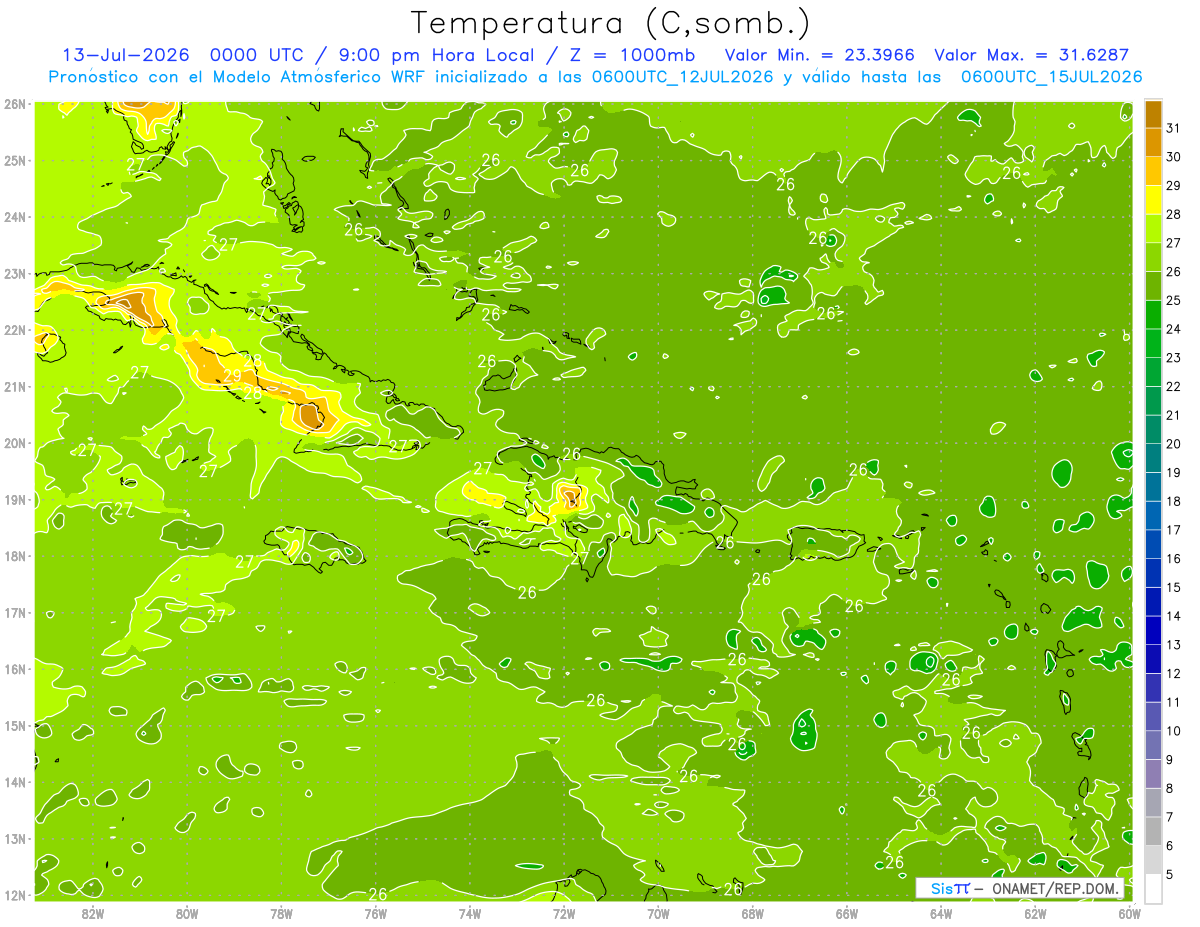Click 'Valor Min. = 23.3966' value
Screen dimensions: 1200x927
[819, 55]
